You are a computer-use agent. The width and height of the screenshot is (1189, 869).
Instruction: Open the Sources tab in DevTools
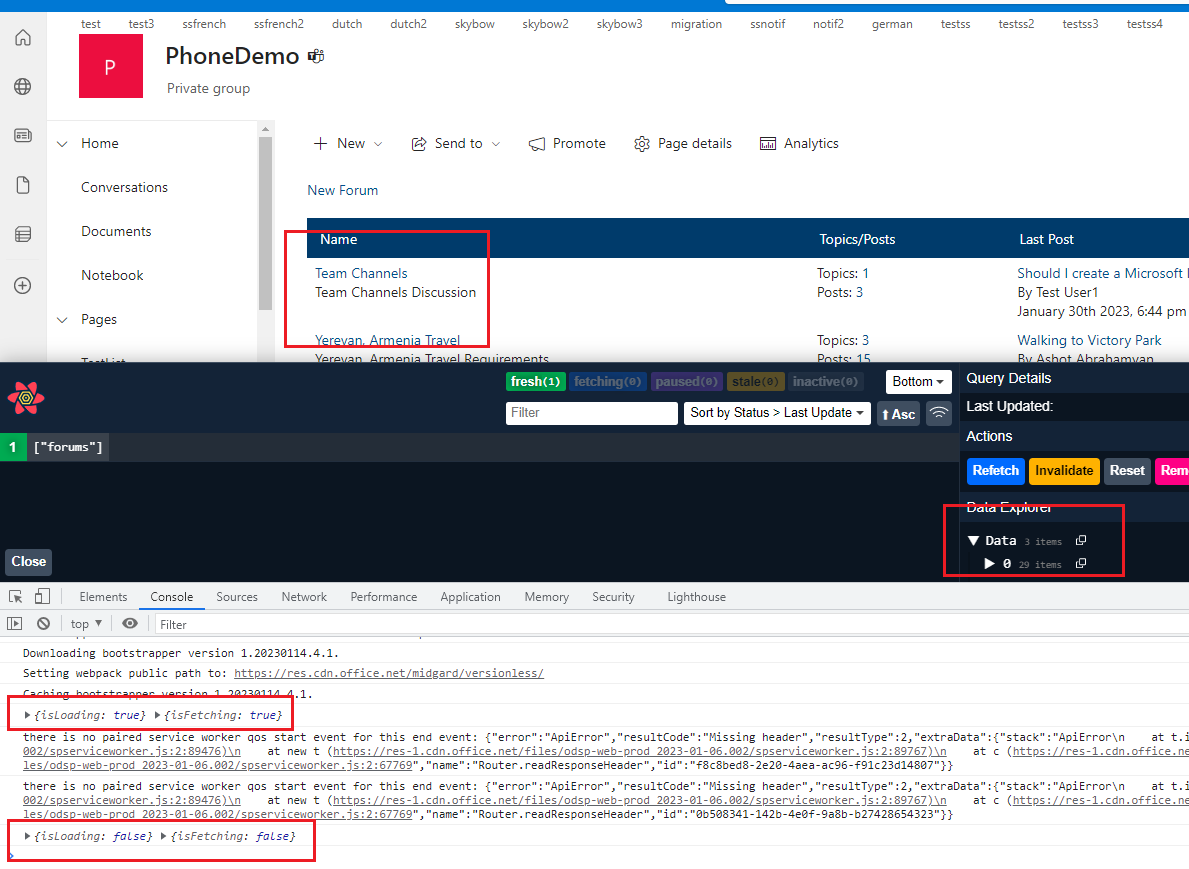pyautogui.click(x=237, y=597)
